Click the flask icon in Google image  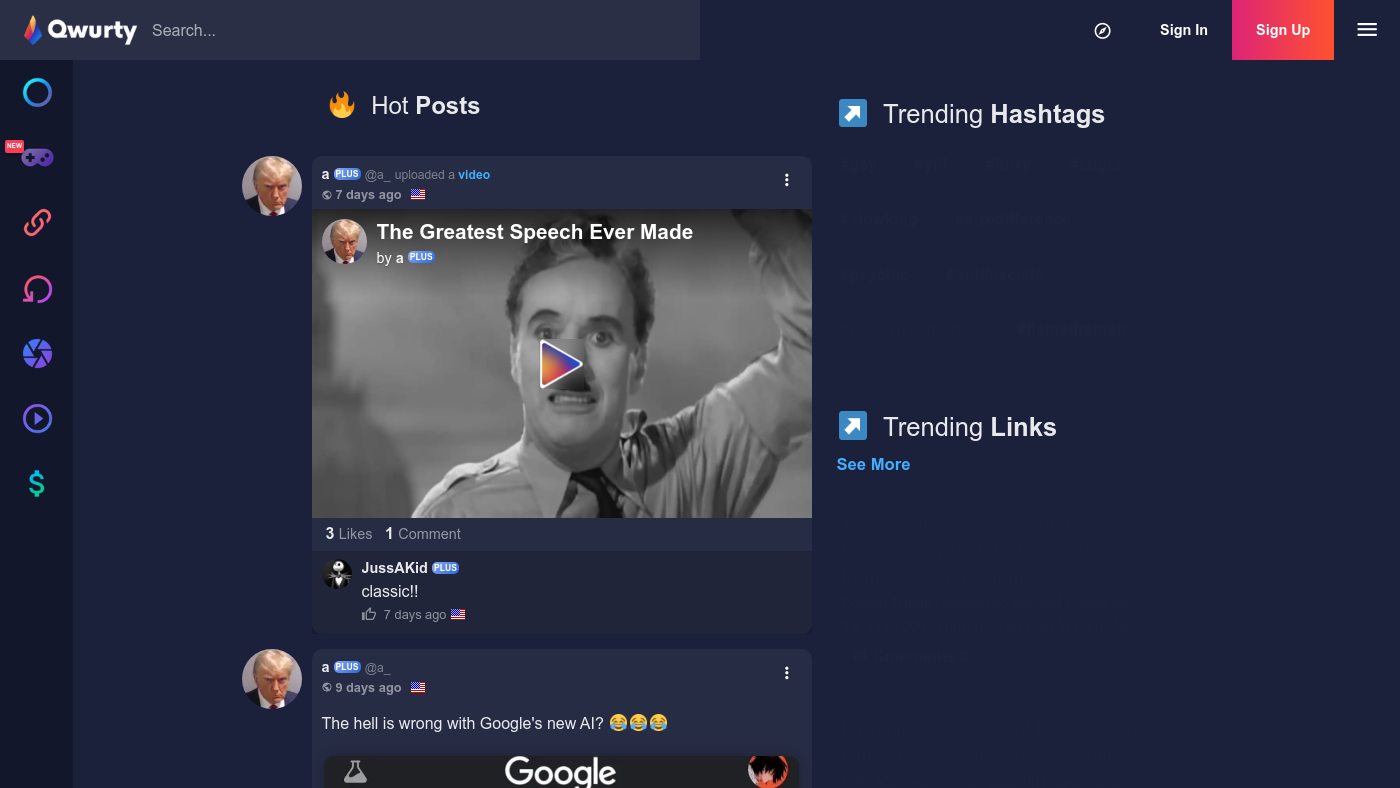(x=355, y=771)
